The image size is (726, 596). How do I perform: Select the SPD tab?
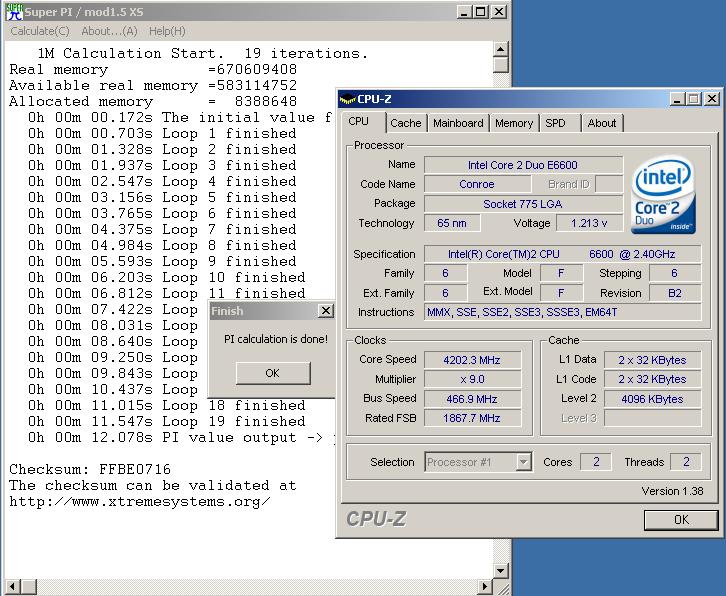click(555, 123)
